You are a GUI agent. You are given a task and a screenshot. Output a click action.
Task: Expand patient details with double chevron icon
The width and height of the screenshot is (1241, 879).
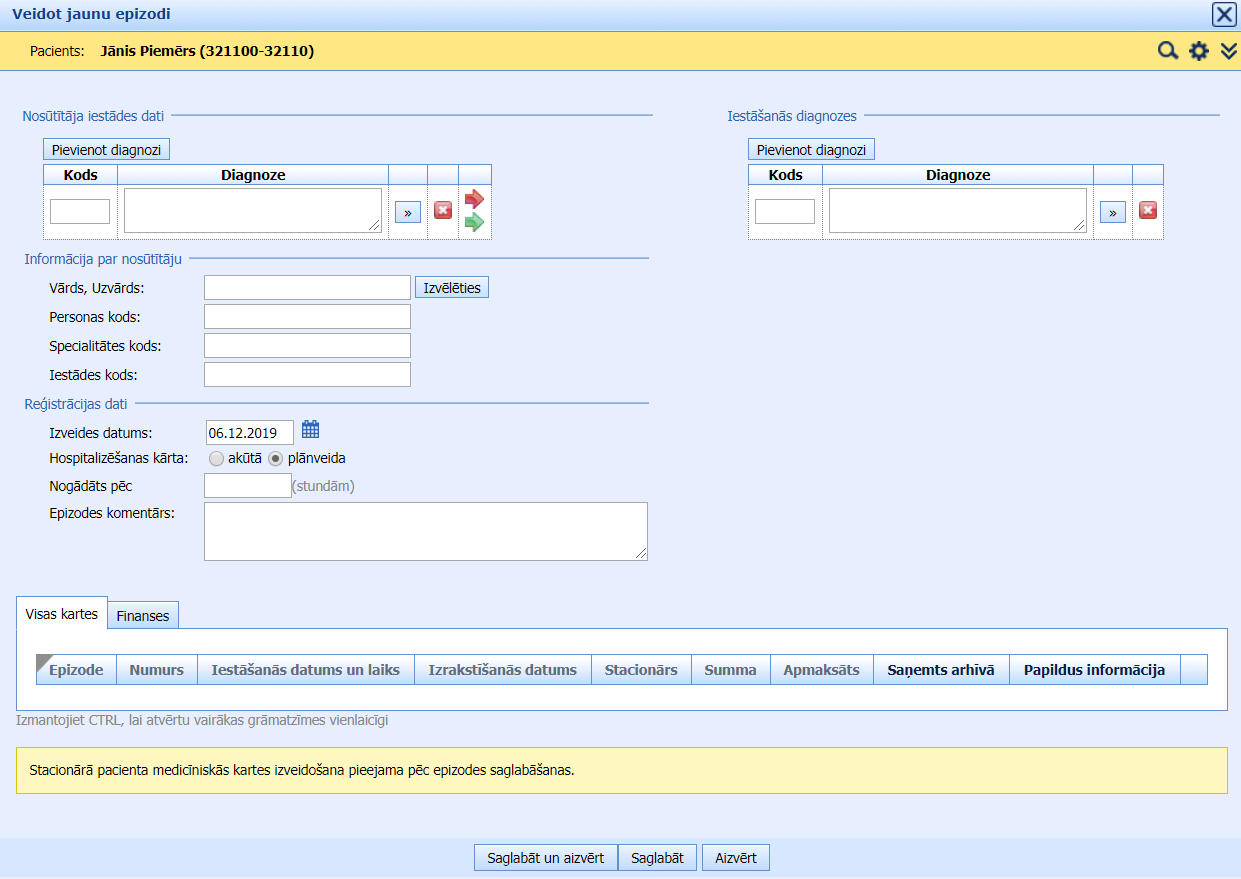point(1229,51)
